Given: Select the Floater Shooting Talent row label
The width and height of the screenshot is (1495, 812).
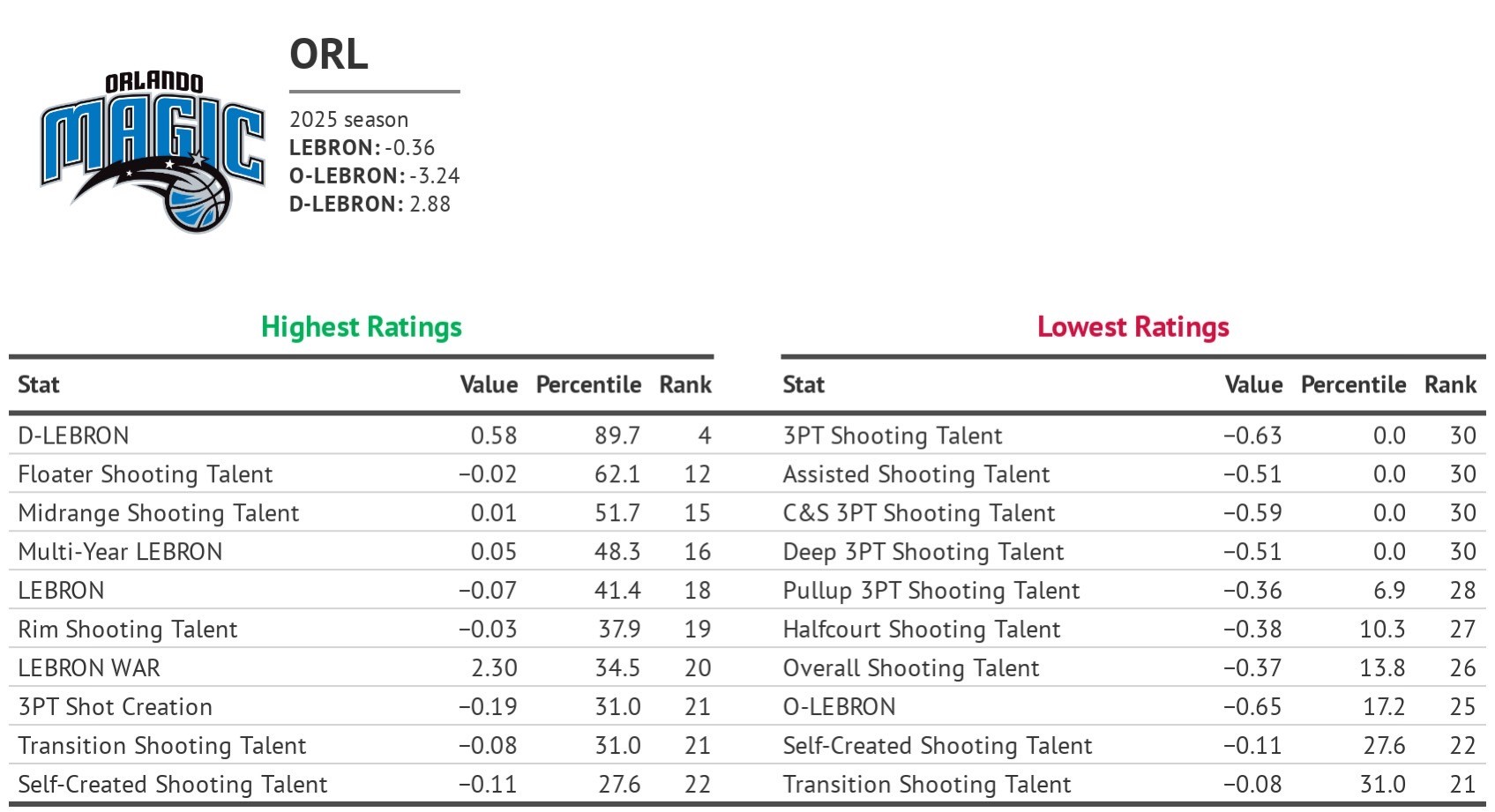Looking at the screenshot, I should point(146,474).
